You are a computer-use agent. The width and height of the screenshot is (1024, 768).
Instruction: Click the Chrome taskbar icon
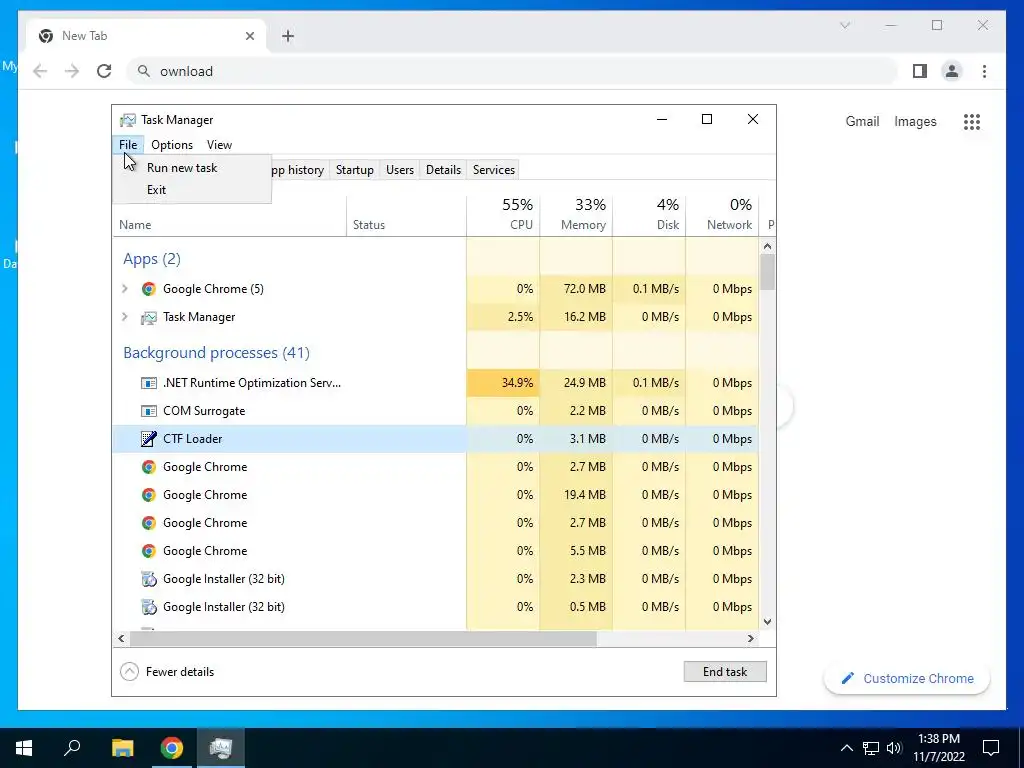(x=172, y=748)
